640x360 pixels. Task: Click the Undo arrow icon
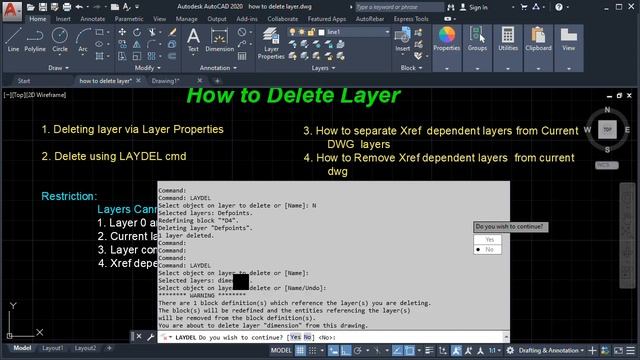(79, 7)
